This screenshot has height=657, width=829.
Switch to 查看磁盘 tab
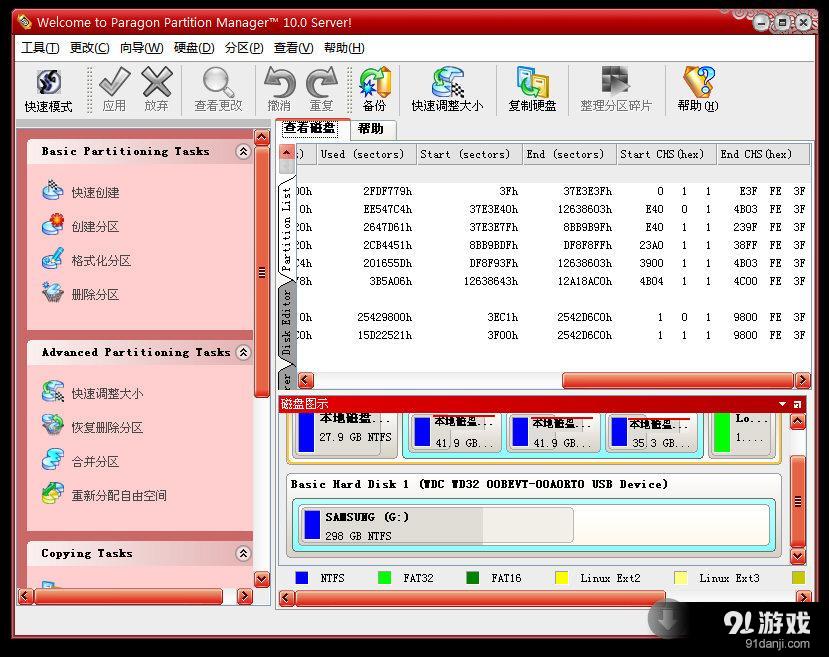(x=310, y=128)
